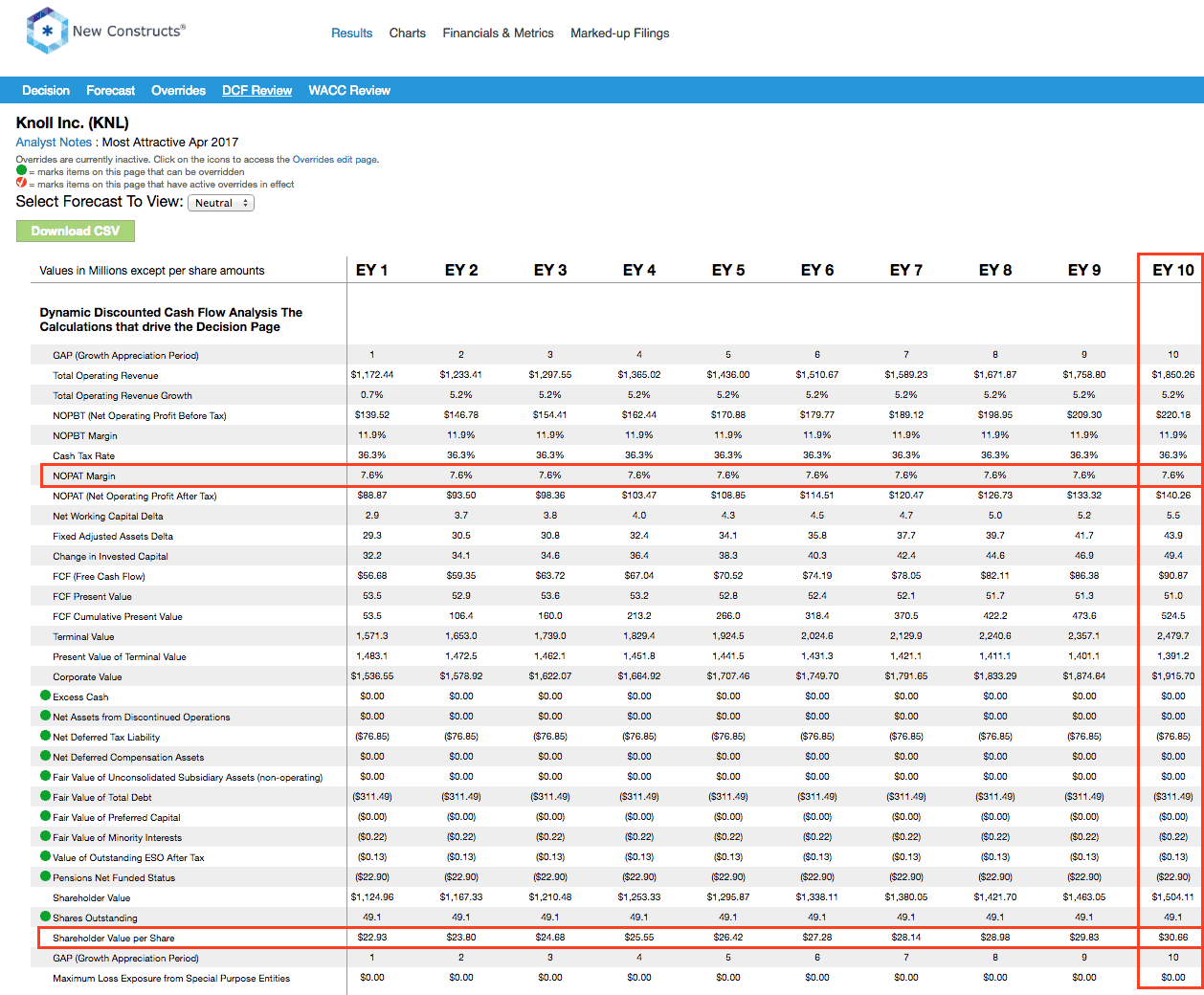Click the Cash Tax Rate row label
Viewport: 1204px width, 995px height.
pyautogui.click(x=83, y=455)
